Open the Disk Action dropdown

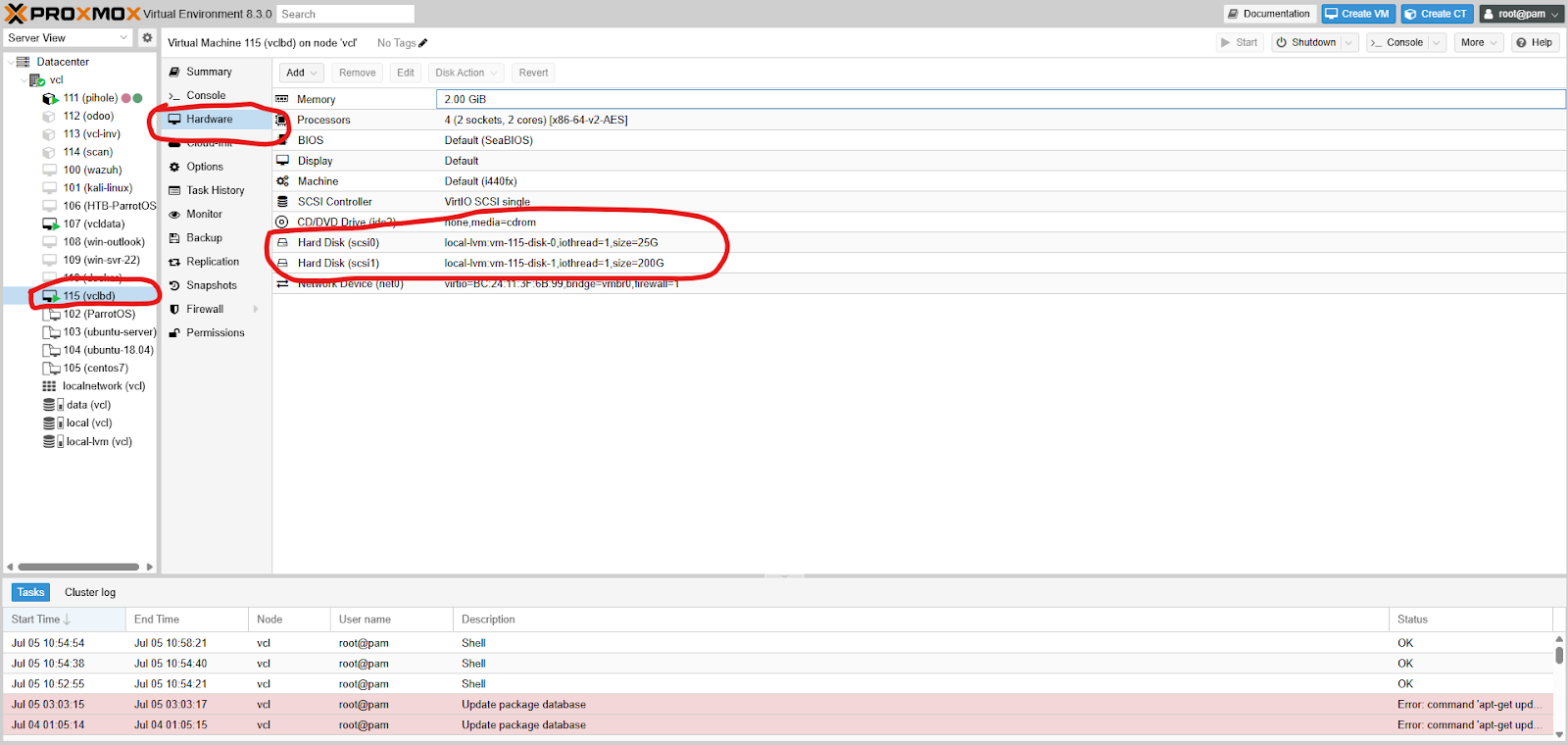pyautogui.click(x=465, y=73)
